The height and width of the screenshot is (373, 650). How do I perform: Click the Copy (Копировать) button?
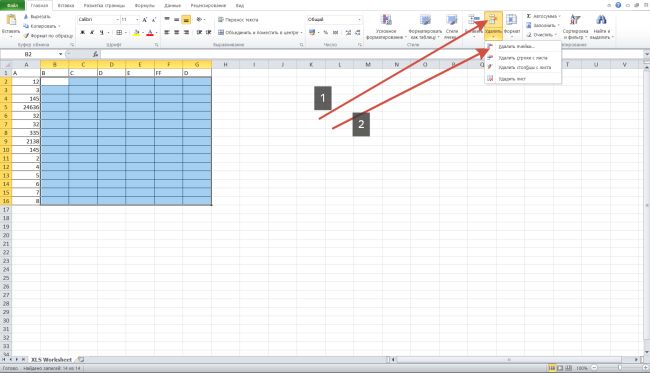click(41, 26)
